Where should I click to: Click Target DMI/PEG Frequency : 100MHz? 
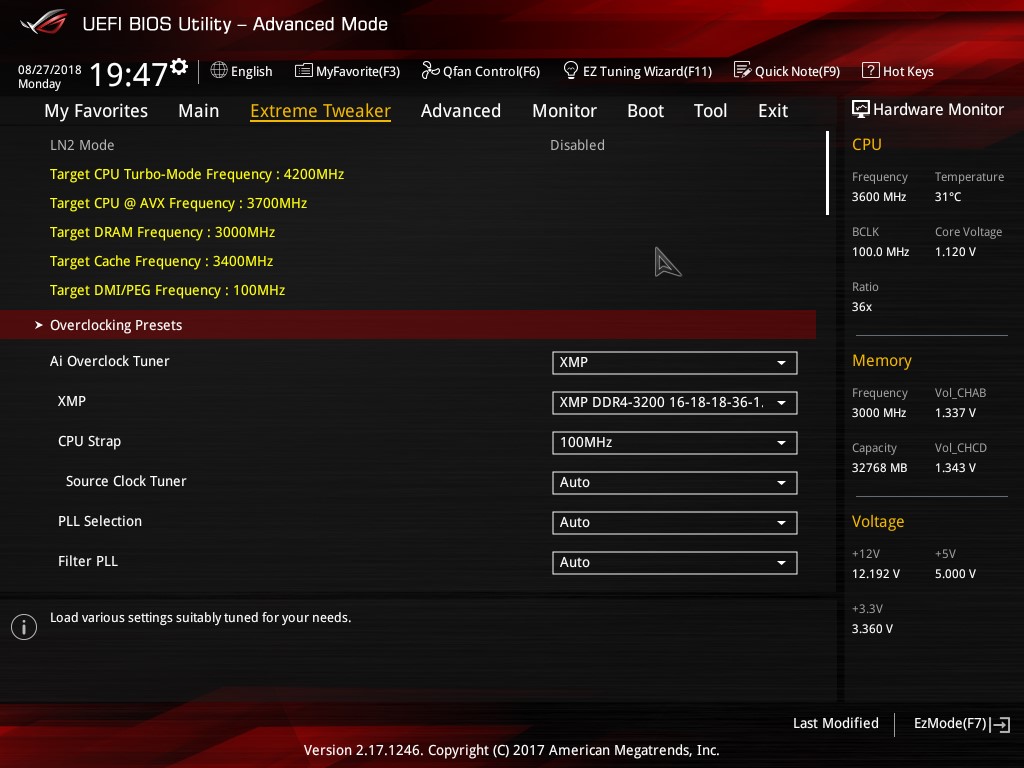(167, 290)
